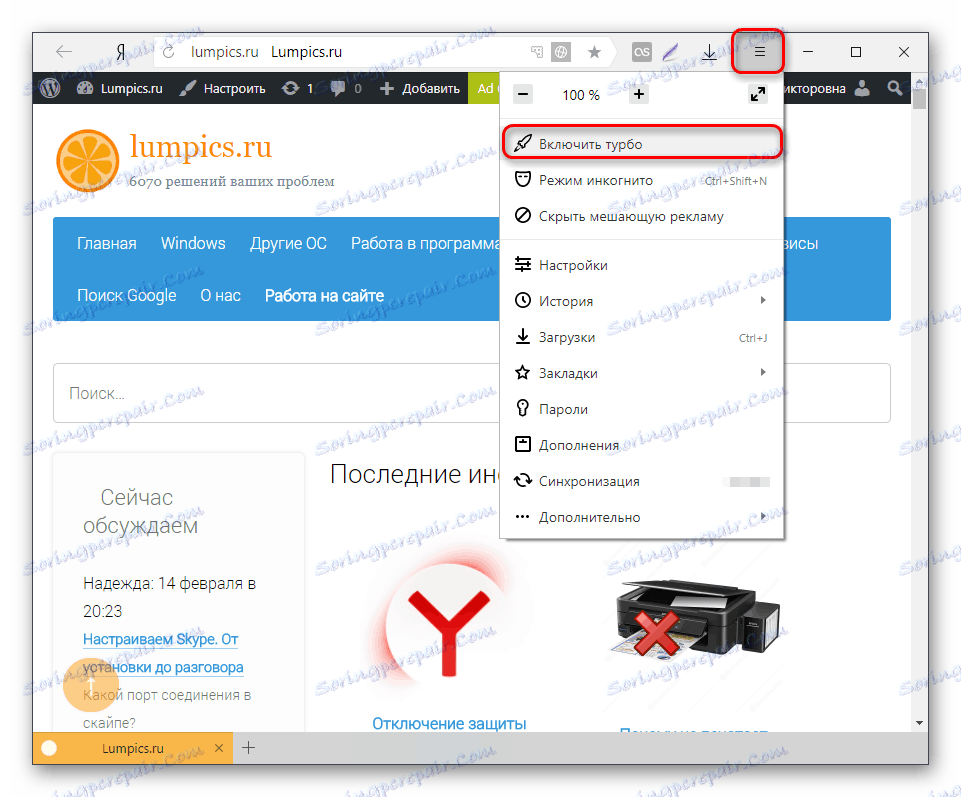961x797 pixels.
Task: Open the admin bar search magnifier
Action: click(895, 88)
